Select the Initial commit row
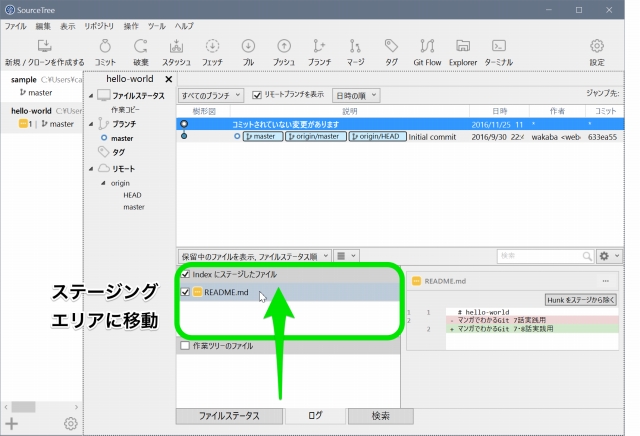Viewport: 640px width, 436px height. click(x=400, y=137)
